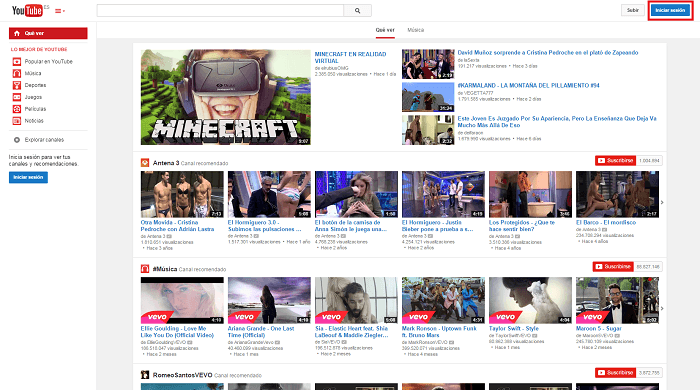700x390 pixels.
Task: Open the Este Joven Es Juzgado video link
Action: 557,122
